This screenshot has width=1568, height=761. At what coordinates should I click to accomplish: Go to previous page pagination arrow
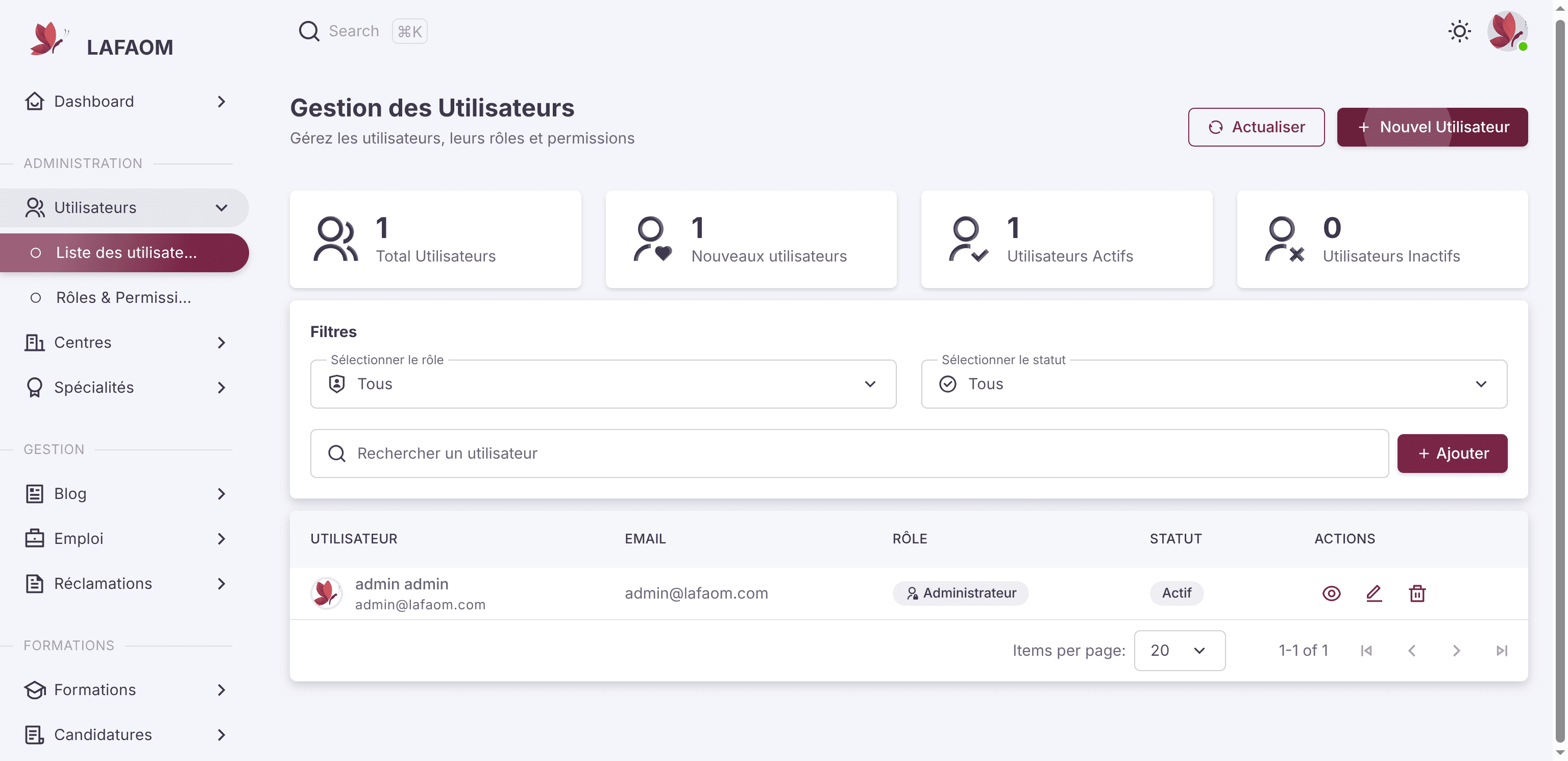tap(1412, 651)
